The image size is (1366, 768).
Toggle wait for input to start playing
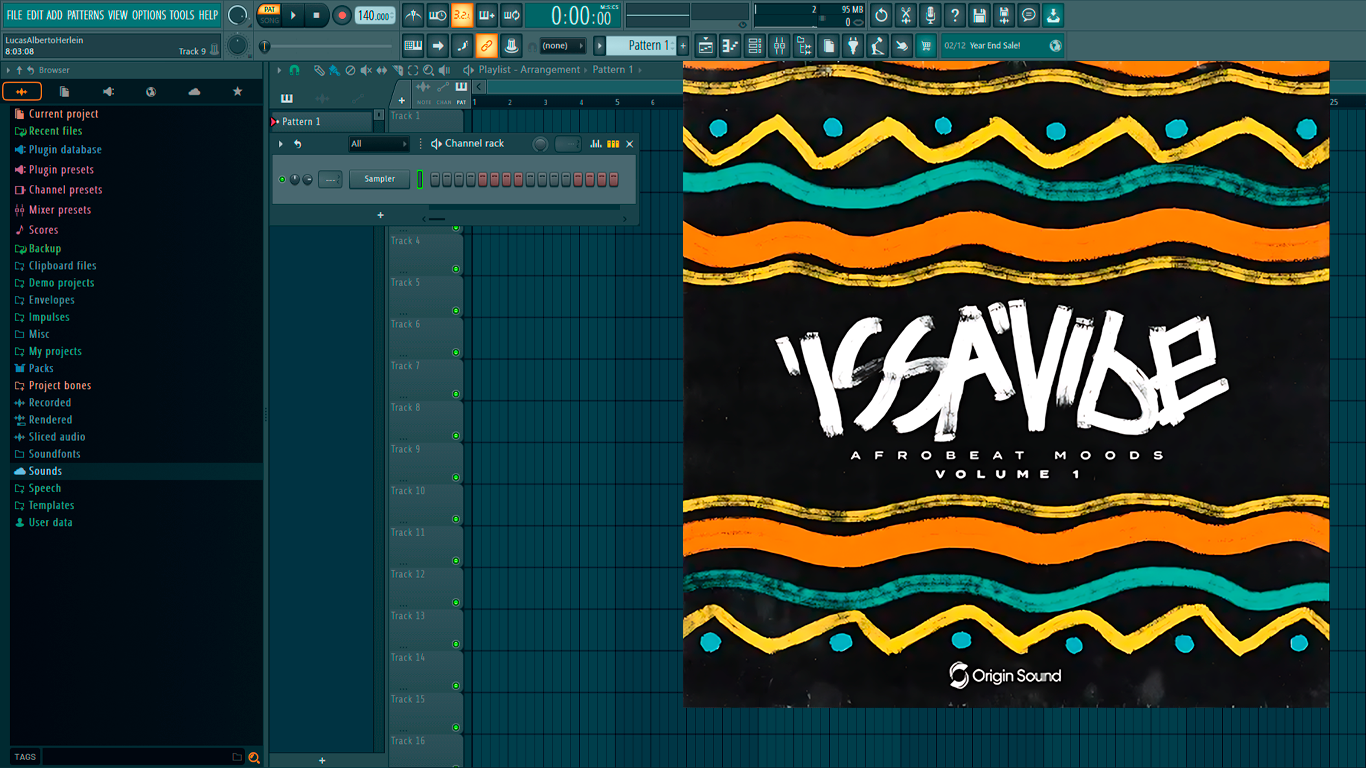click(x=438, y=15)
